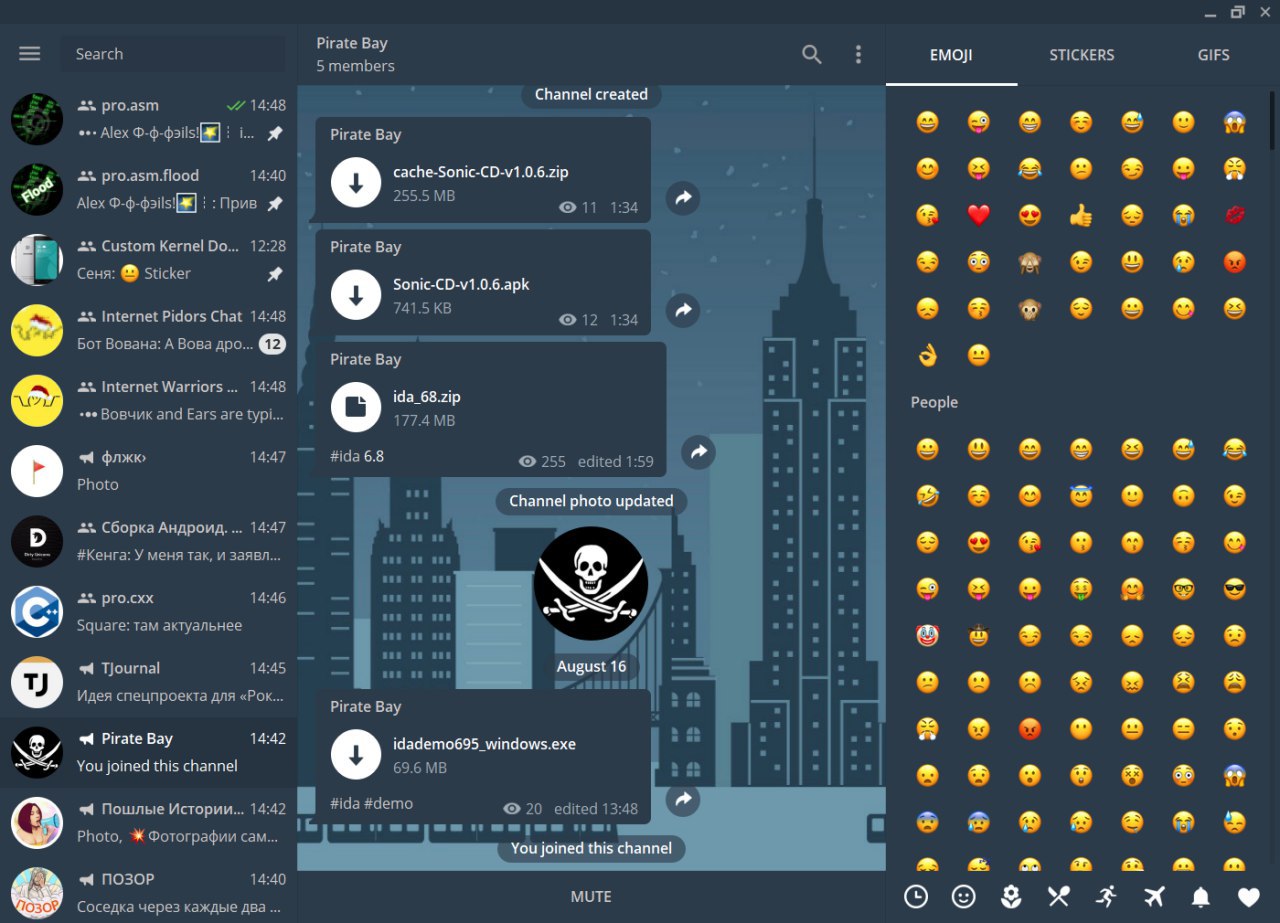Jump to Travel emoji category airplane
1280x923 pixels.
pyautogui.click(x=1154, y=897)
